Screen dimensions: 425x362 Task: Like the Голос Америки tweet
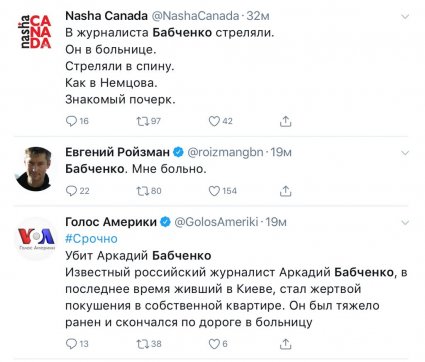click(214, 344)
